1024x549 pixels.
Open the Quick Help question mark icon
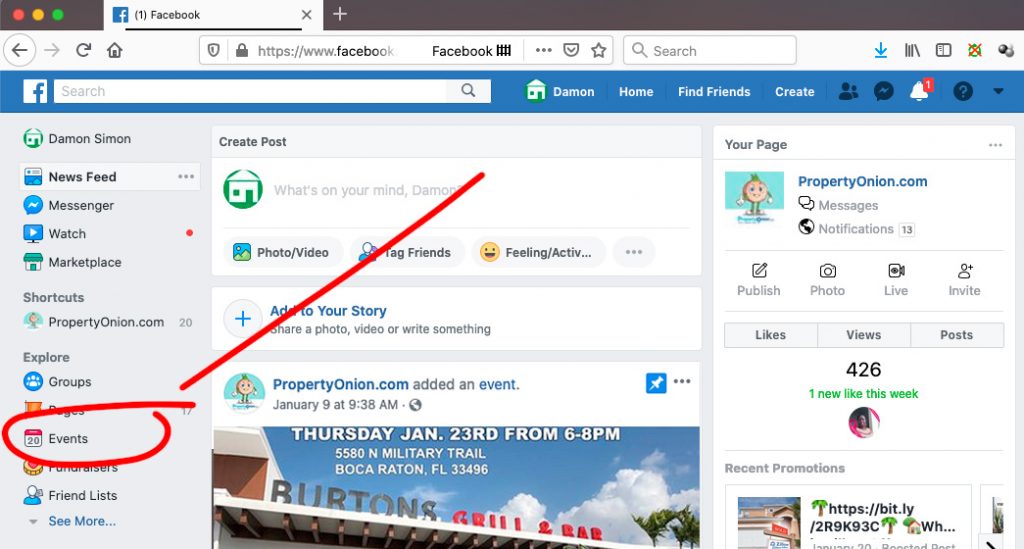pyautogui.click(x=963, y=91)
